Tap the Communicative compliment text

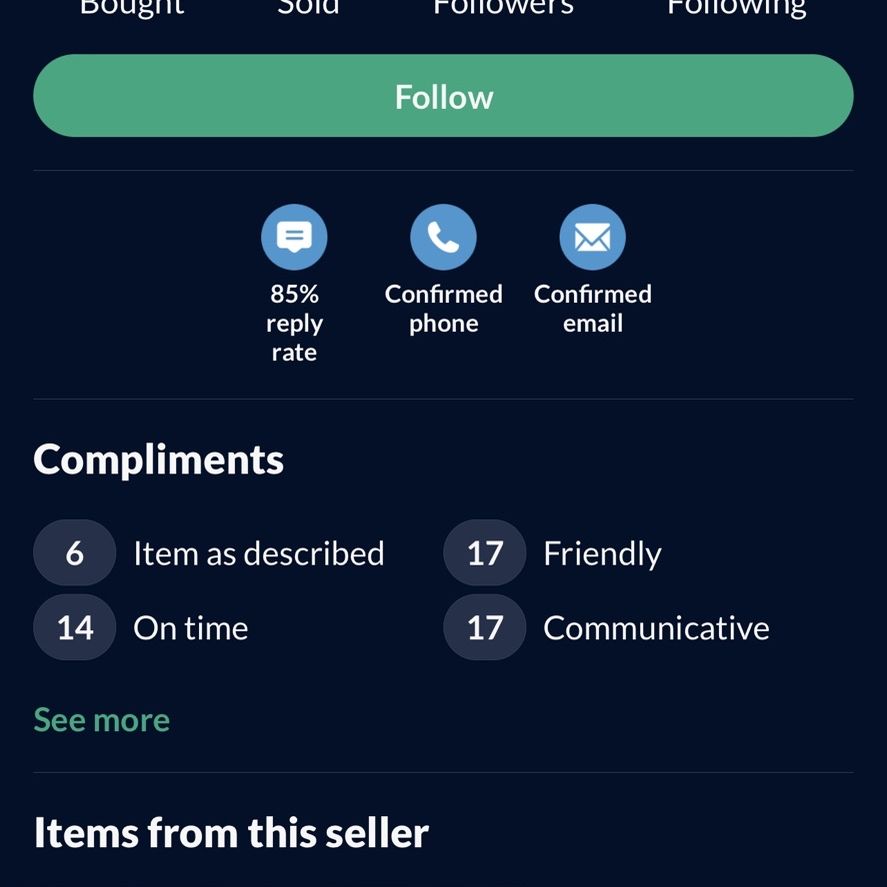[656, 627]
